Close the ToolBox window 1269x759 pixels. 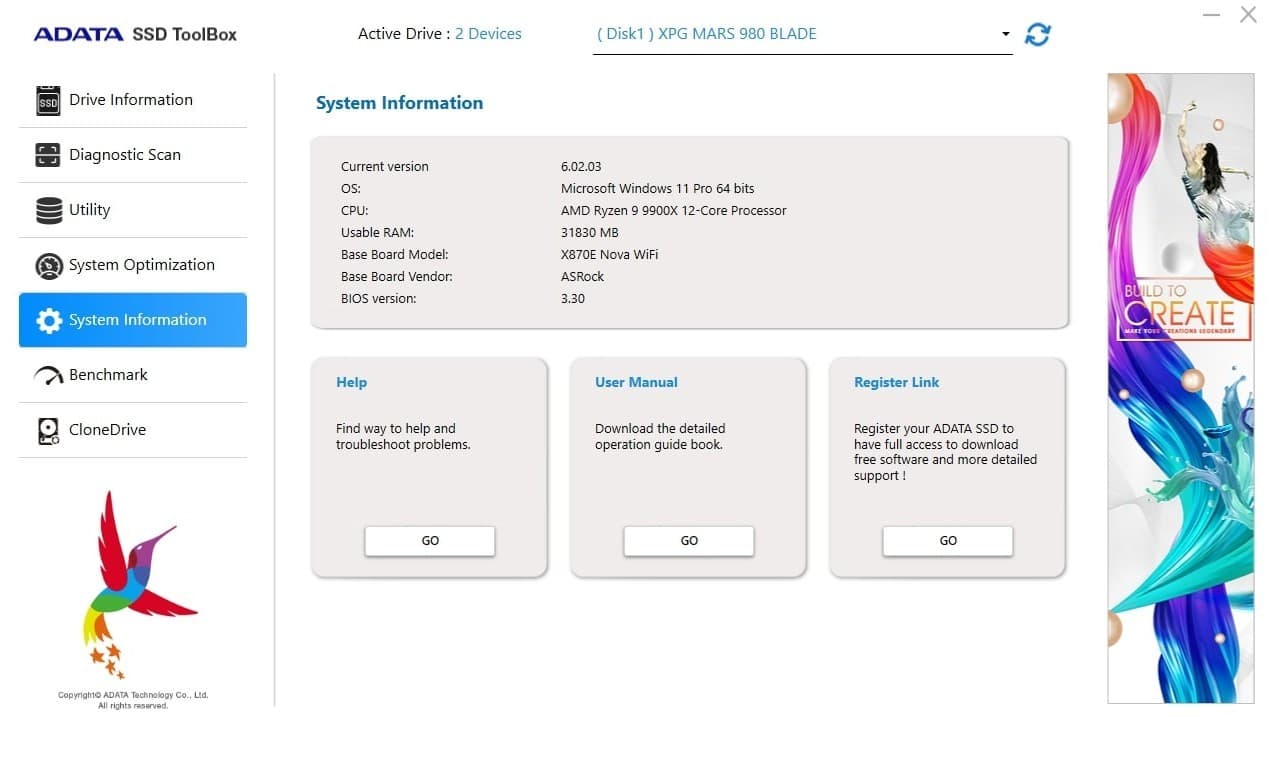coord(1248,15)
